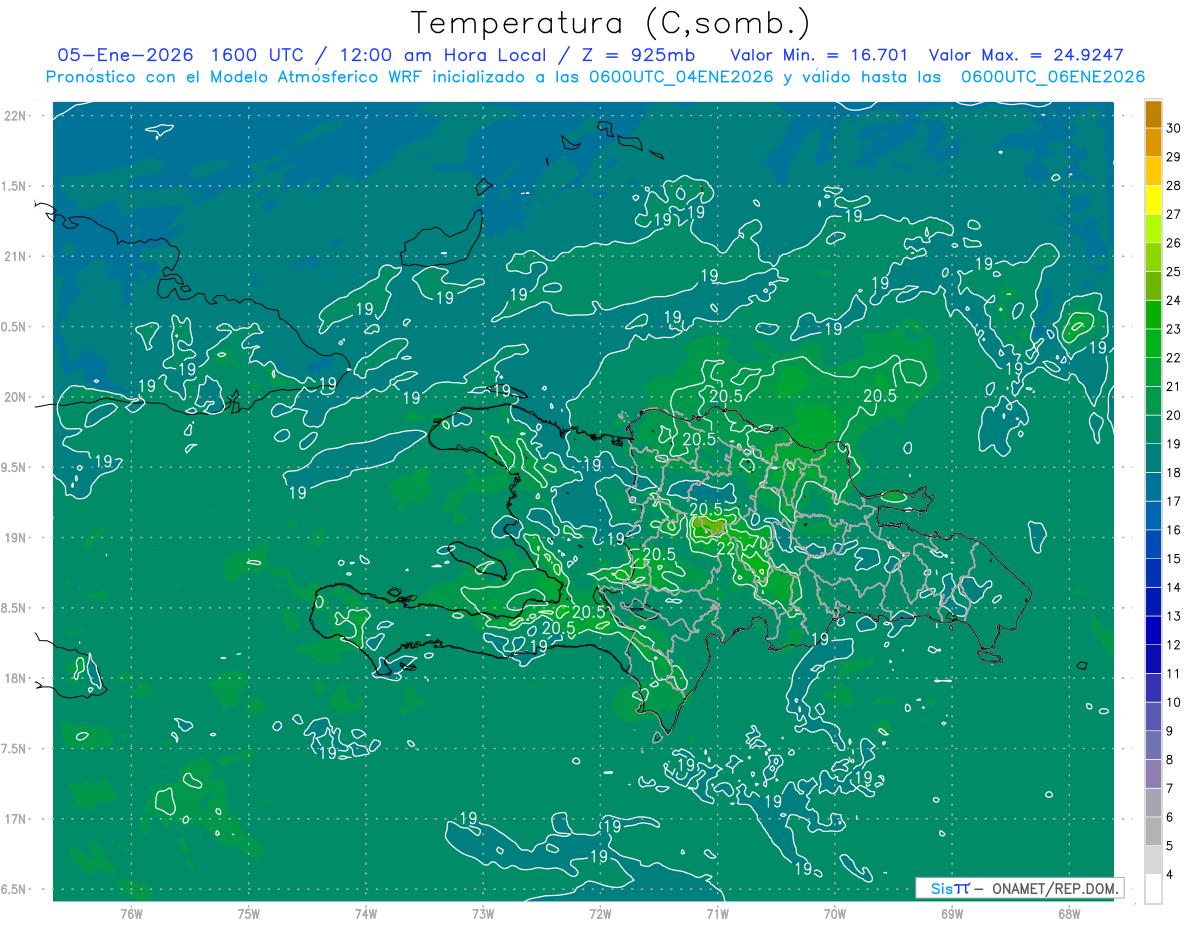
Task: Select the number 11 on the color legend
Action: click(x=1174, y=674)
